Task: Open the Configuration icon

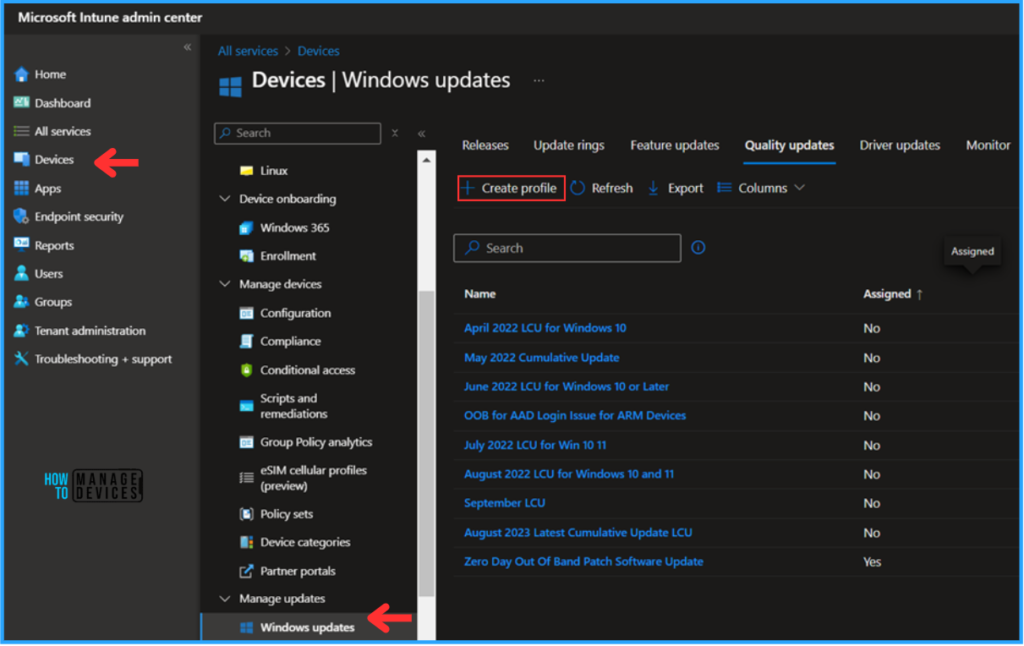Action: 246,313
